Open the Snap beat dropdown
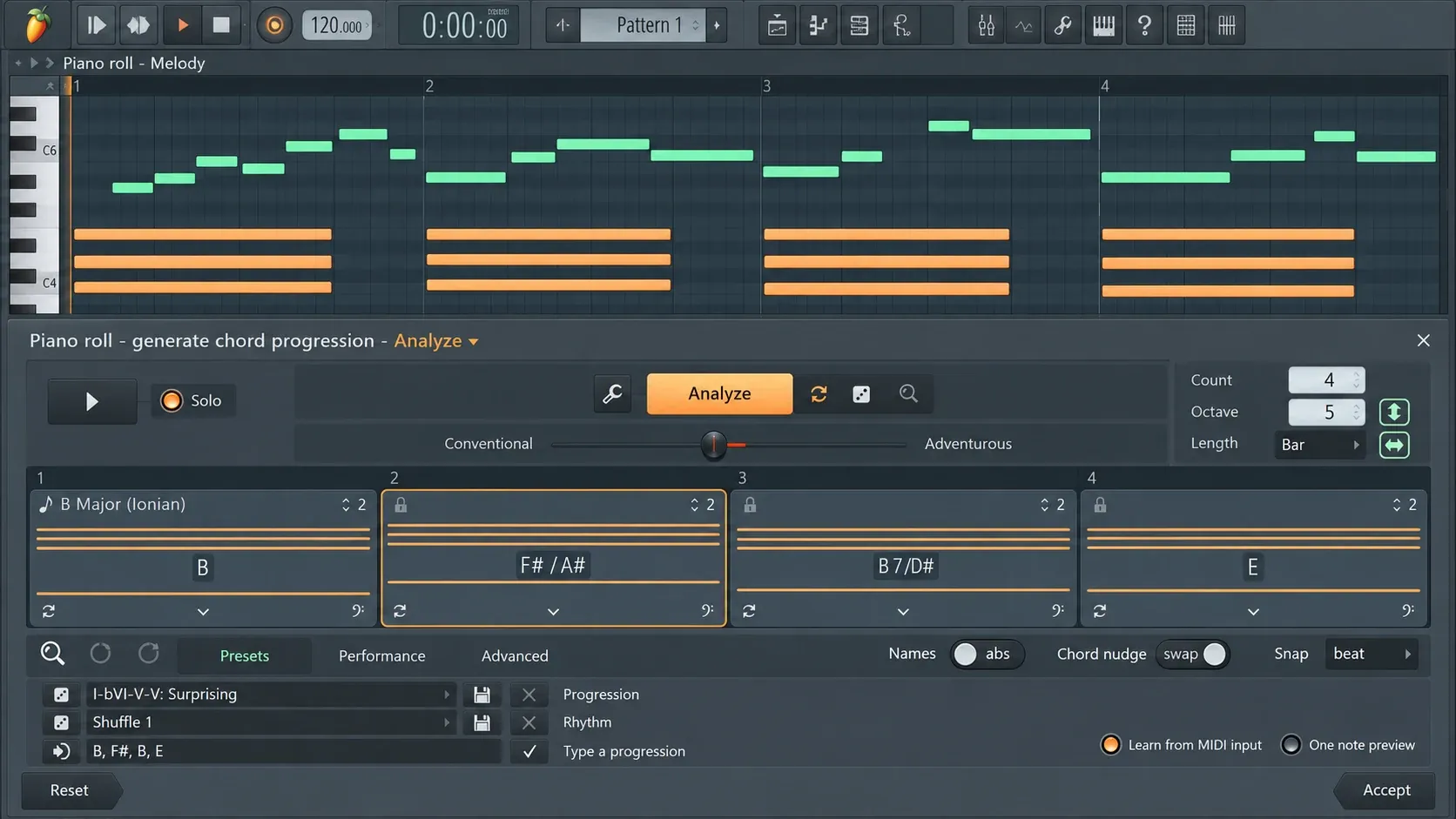 1372,654
